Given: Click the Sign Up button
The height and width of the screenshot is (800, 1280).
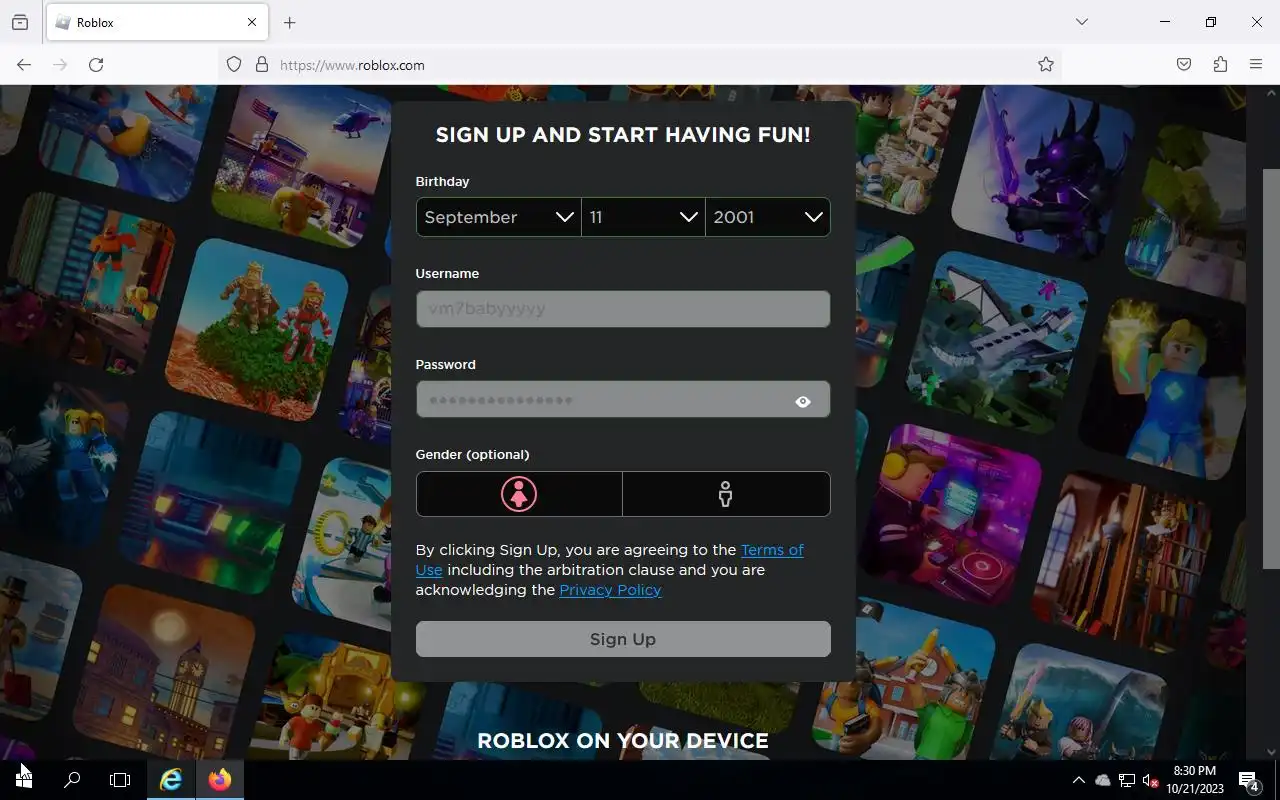Looking at the screenshot, I should pos(623,639).
